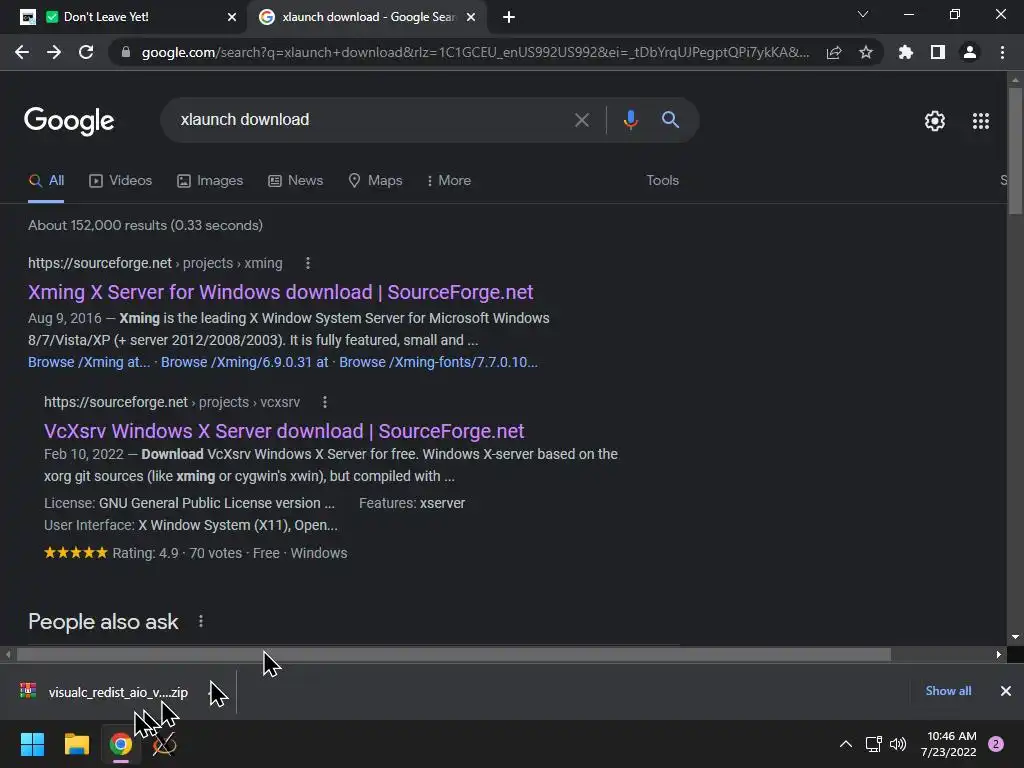This screenshot has height=768, width=1024.
Task: Open the Browse /Xming-fonts/7.7.0.10 sublink
Action: 438,362
